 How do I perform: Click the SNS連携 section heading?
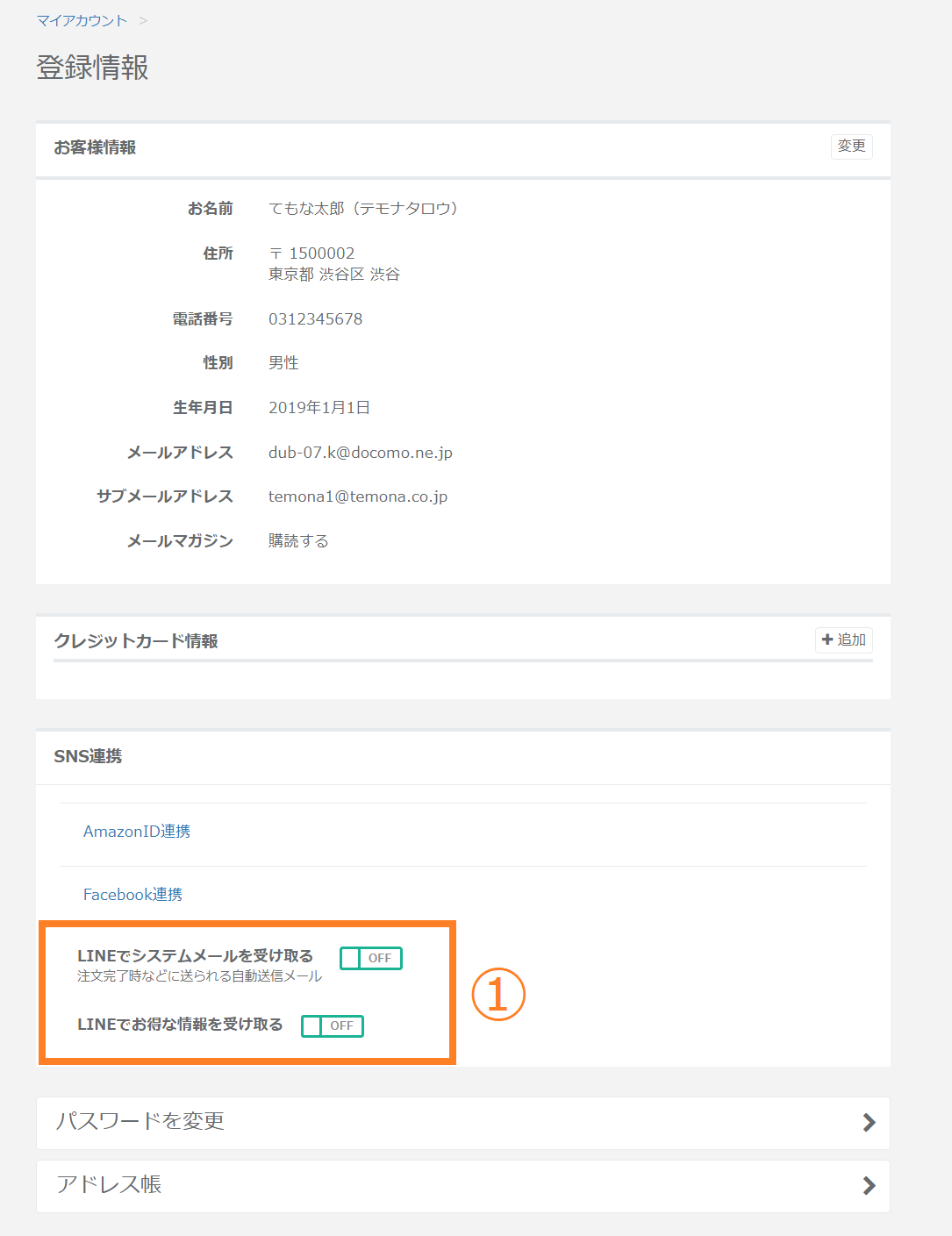[88, 756]
